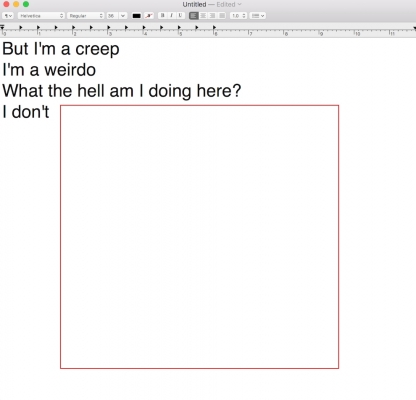Image resolution: width=416 pixels, height=400 pixels.
Task: Toggle italic formatting
Action: [171, 16]
